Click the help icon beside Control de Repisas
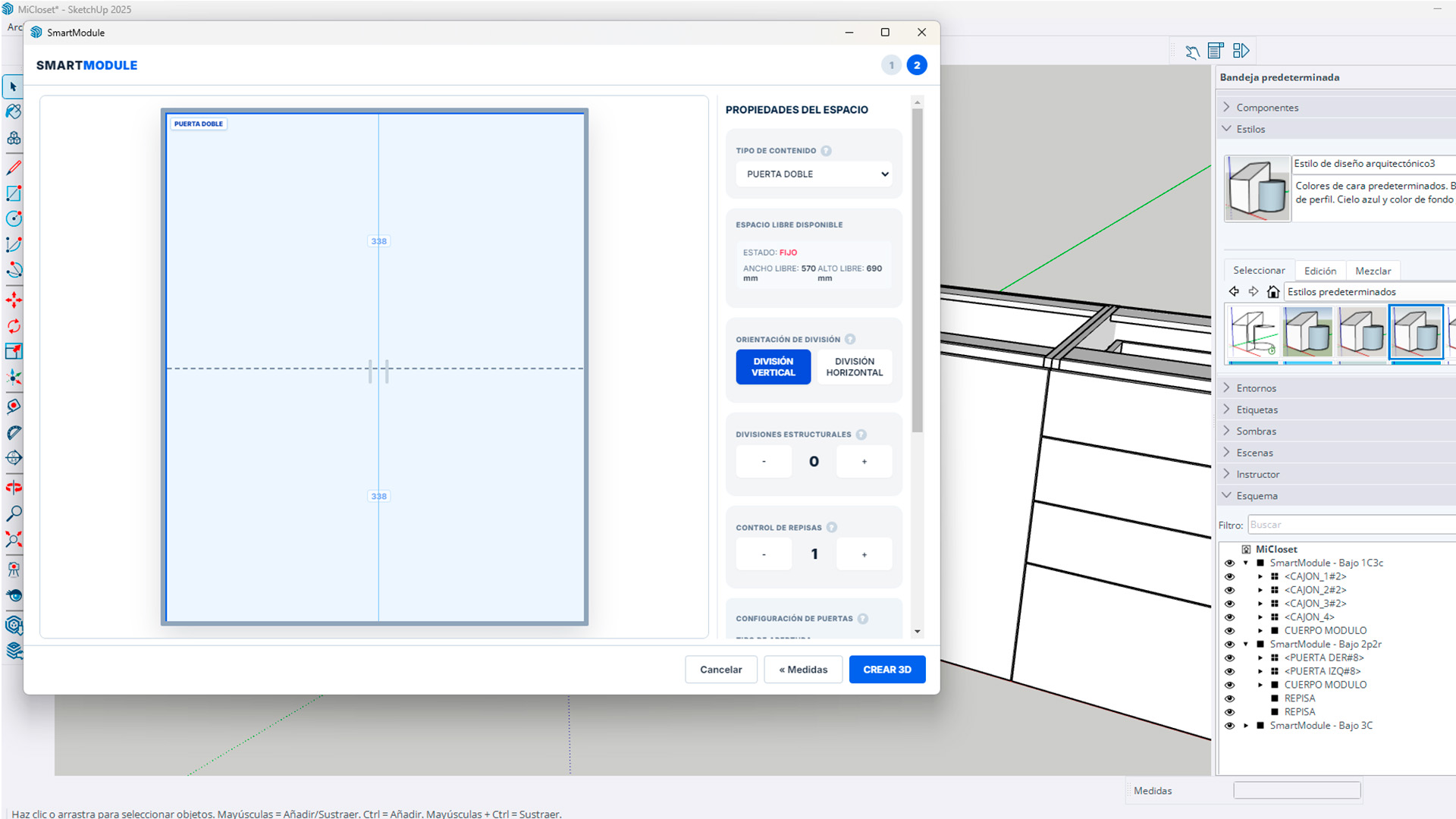 tap(832, 527)
